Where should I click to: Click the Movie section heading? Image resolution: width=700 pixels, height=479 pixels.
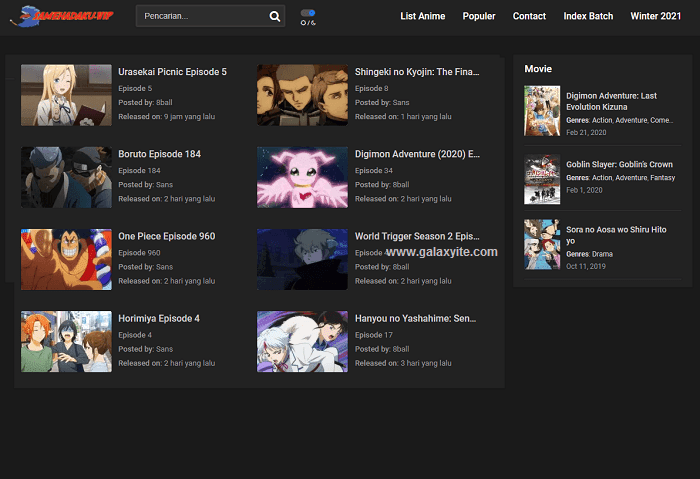538,69
